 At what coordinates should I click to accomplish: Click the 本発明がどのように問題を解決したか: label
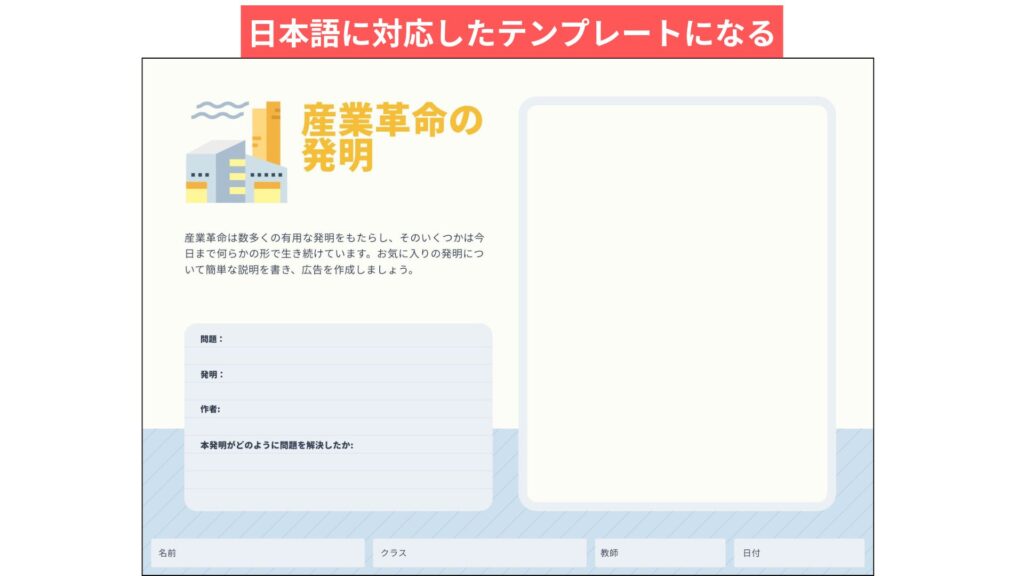[276, 445]
